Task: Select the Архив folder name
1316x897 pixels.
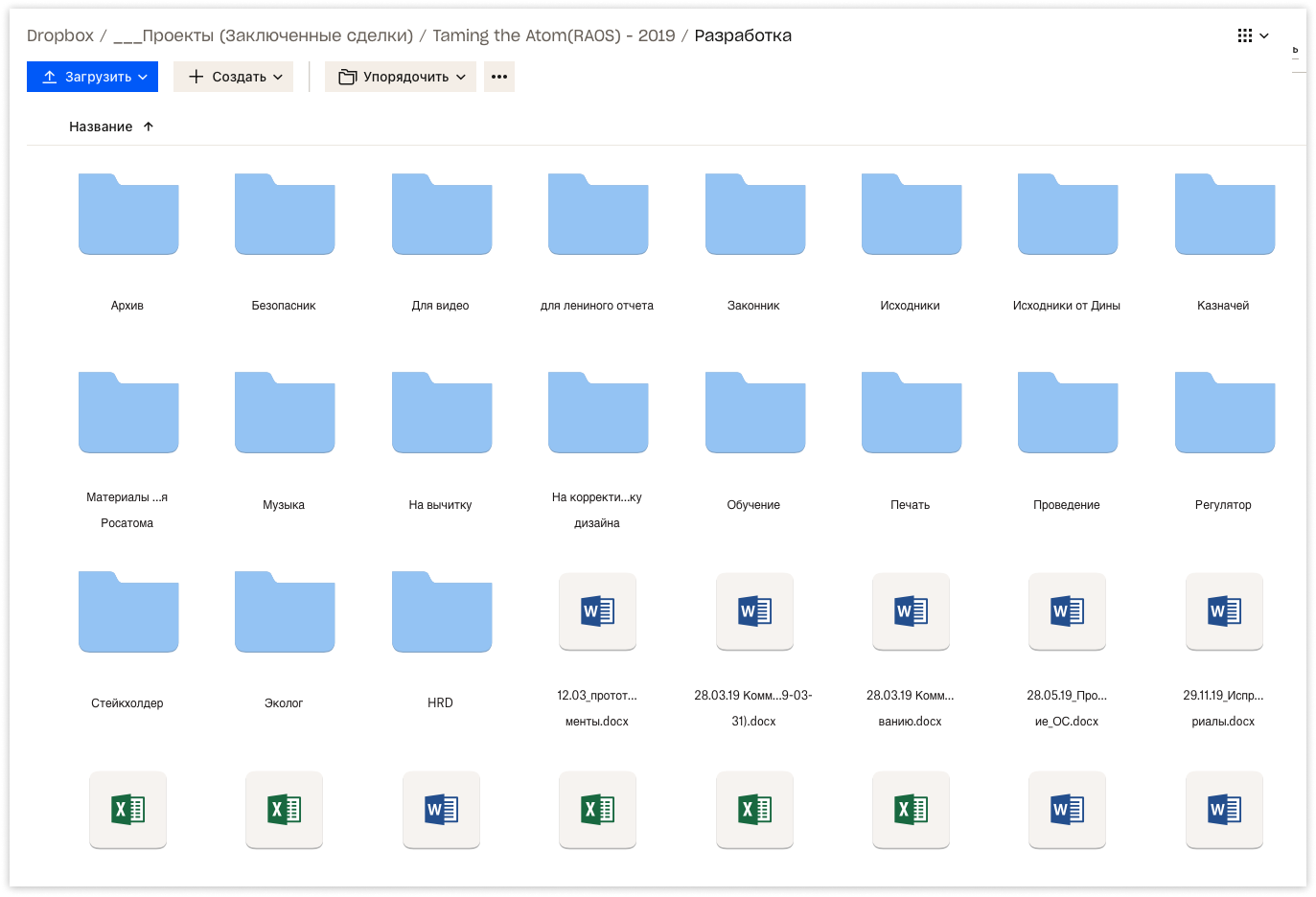Action: [127, 306]
